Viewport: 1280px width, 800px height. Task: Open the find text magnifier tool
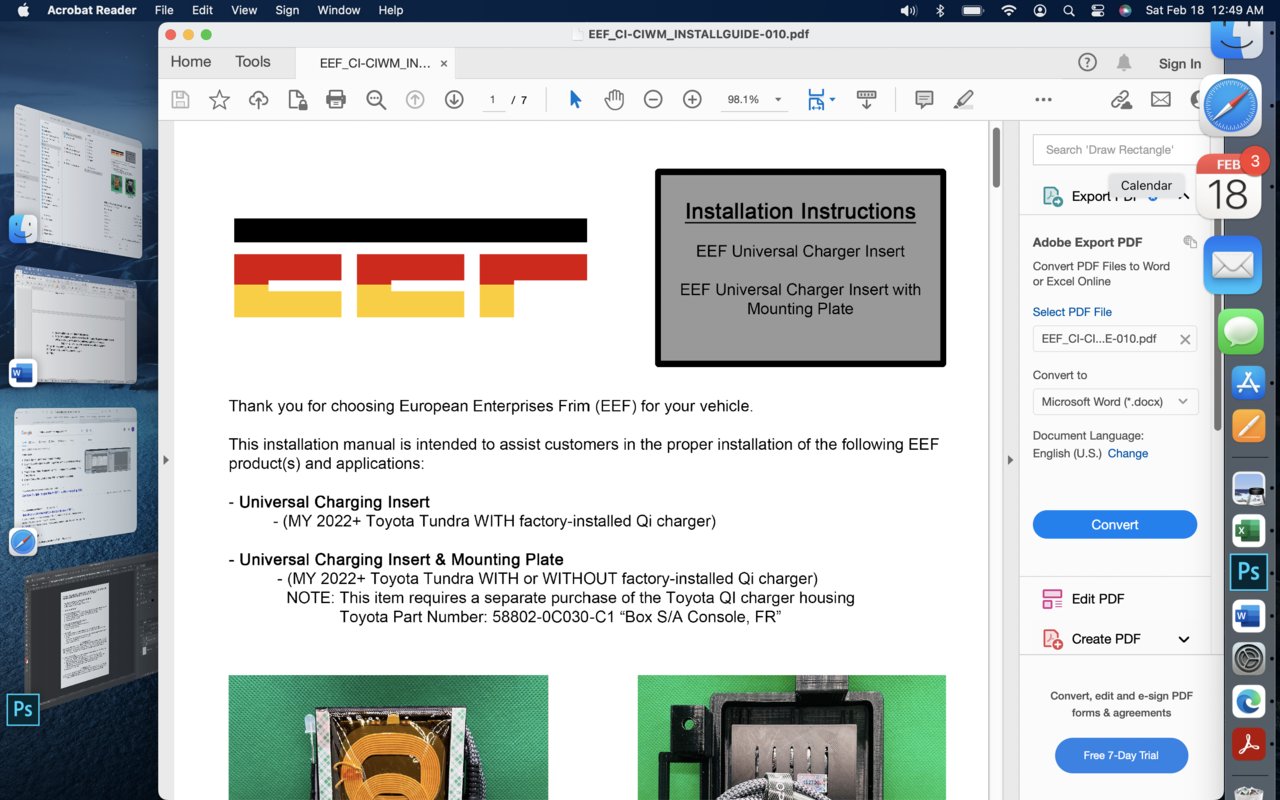coord(376,99)
